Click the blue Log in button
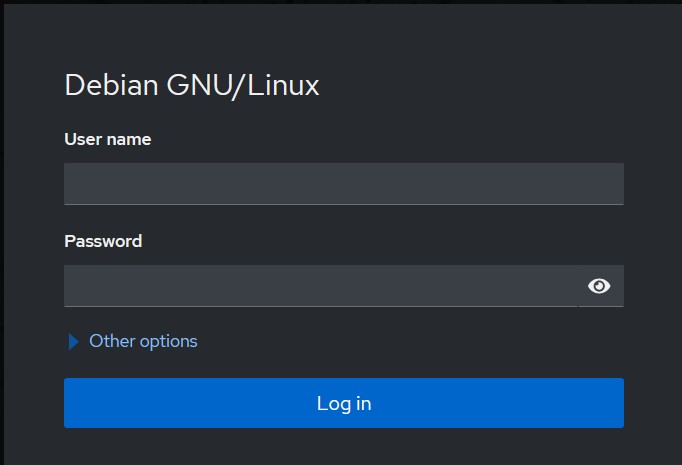Image resolution: width=682 pixels, height=465 pixels. pyautogui.click(x=344, y=403)
